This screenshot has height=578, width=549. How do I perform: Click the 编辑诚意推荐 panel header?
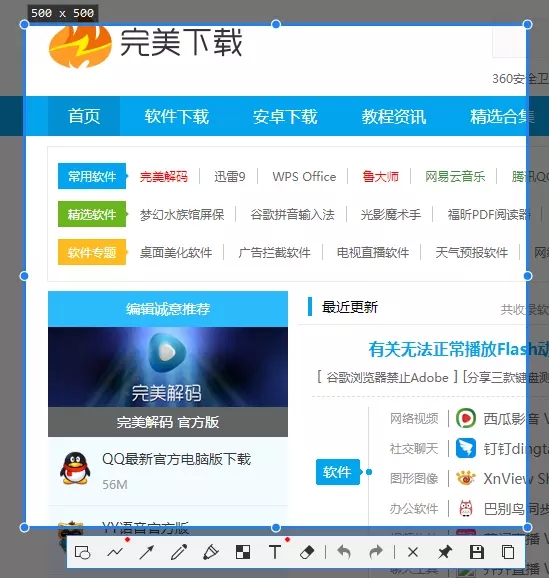(x=168, y=309)
